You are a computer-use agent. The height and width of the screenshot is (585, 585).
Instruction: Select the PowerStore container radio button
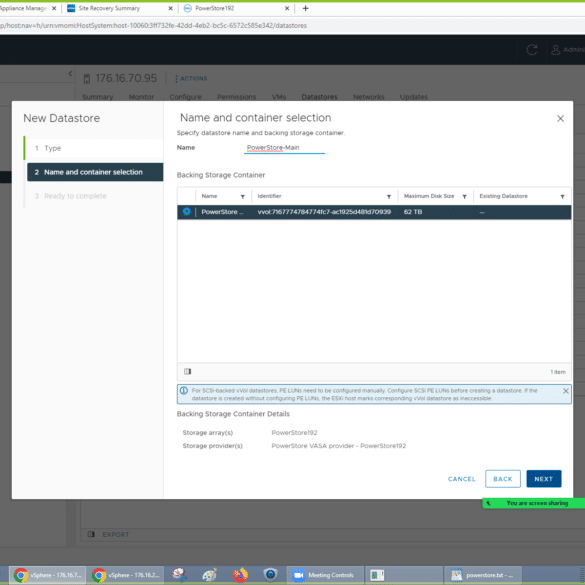pyautogui.click(x=187, y=212)
